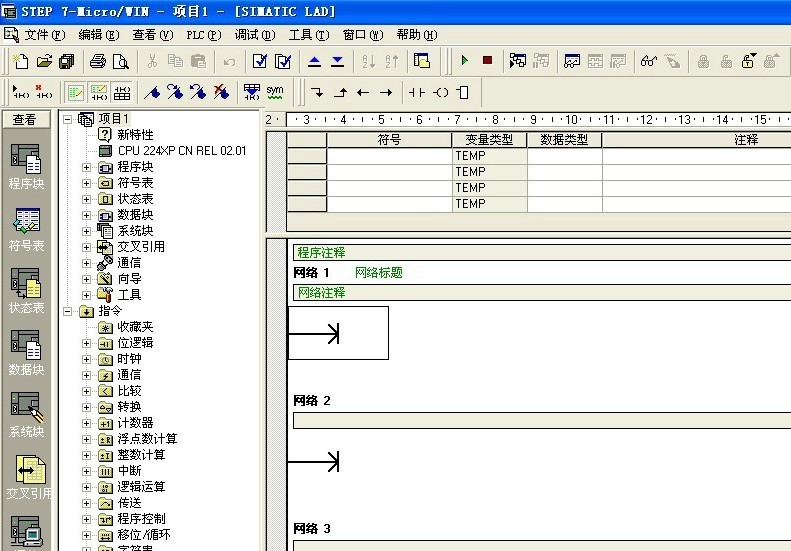Screen dimensions: 791x551
Task: Expand the 位逻辑 instruction folder
Action: (x=86, y=343)
